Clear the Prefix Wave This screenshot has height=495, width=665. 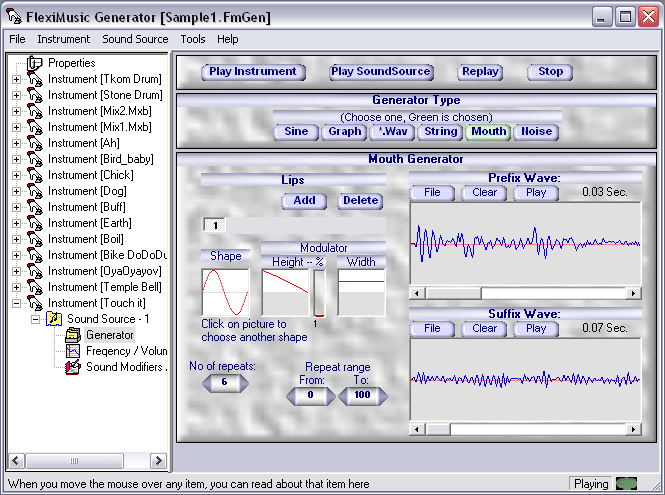[484, 193]
